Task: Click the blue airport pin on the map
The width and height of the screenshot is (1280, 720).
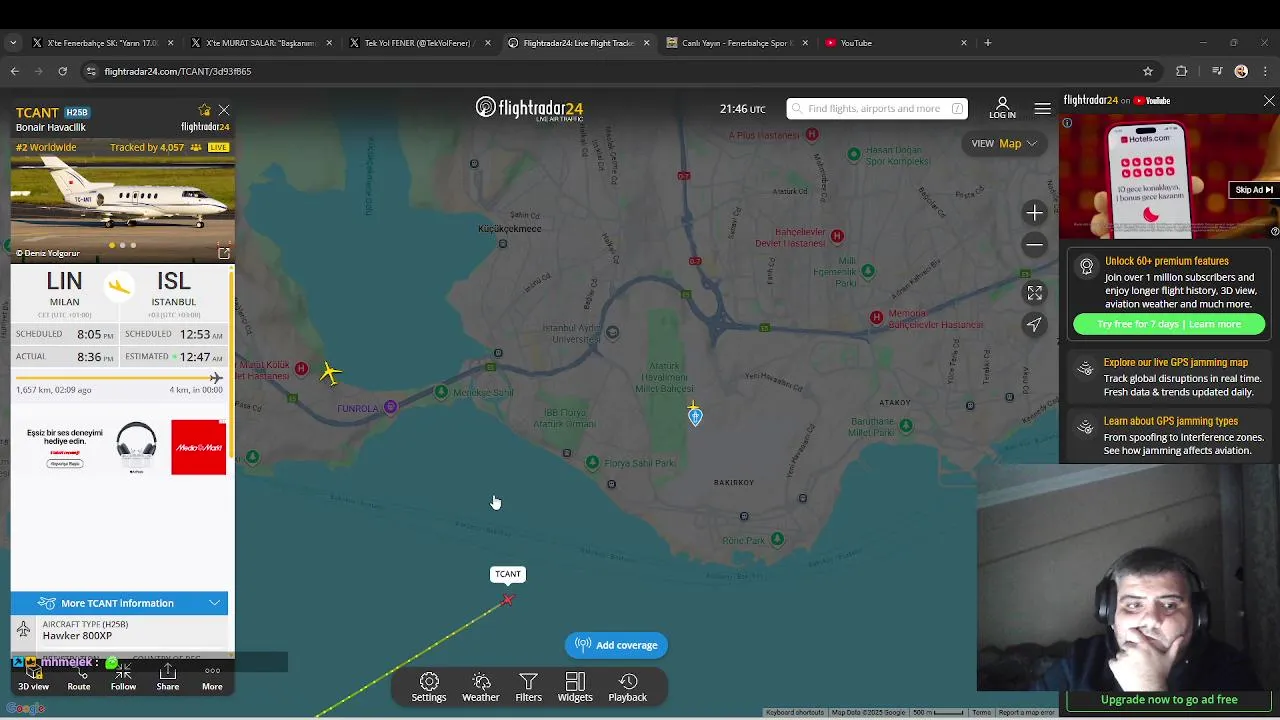Action: pos(695,416)
